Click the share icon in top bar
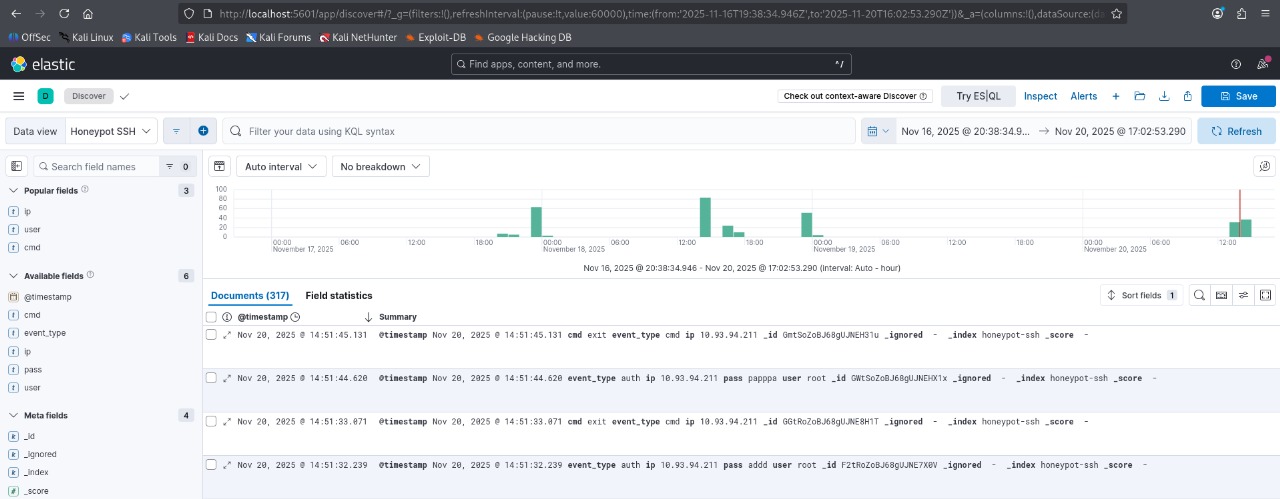This screenshot has height=499, width=1280. pyautogui.click(x=1187, y=96)
